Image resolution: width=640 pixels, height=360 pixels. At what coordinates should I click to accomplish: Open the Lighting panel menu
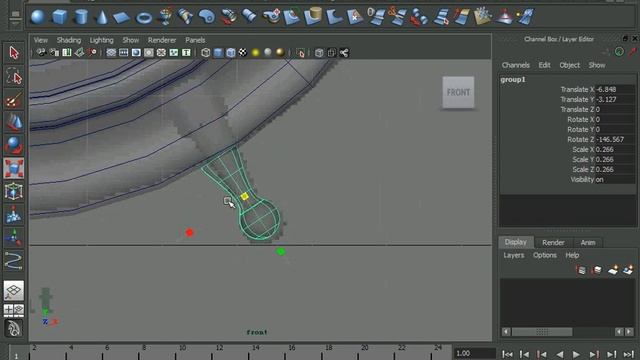102,40
